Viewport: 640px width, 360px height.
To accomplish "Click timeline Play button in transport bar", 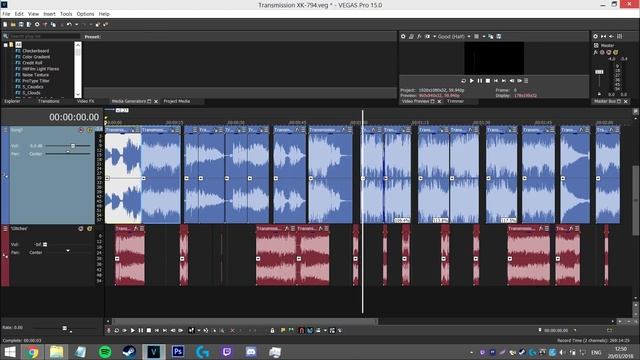I will click(133, 331).
